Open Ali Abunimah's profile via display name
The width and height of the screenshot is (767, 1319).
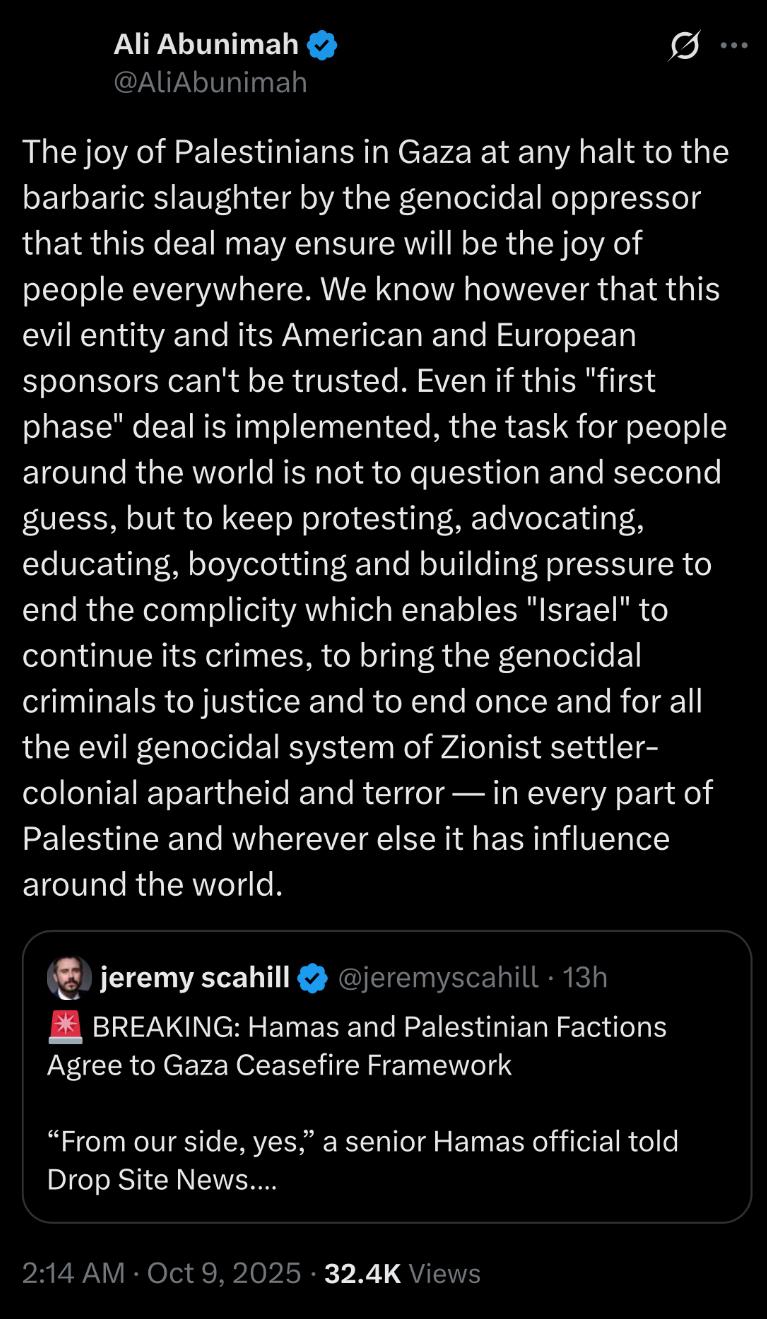206,45
